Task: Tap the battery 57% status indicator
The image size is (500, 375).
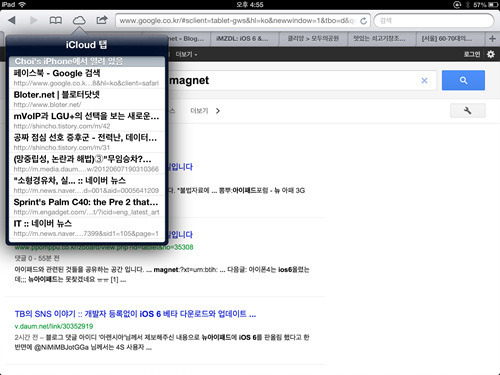Action: click(485, 5)
